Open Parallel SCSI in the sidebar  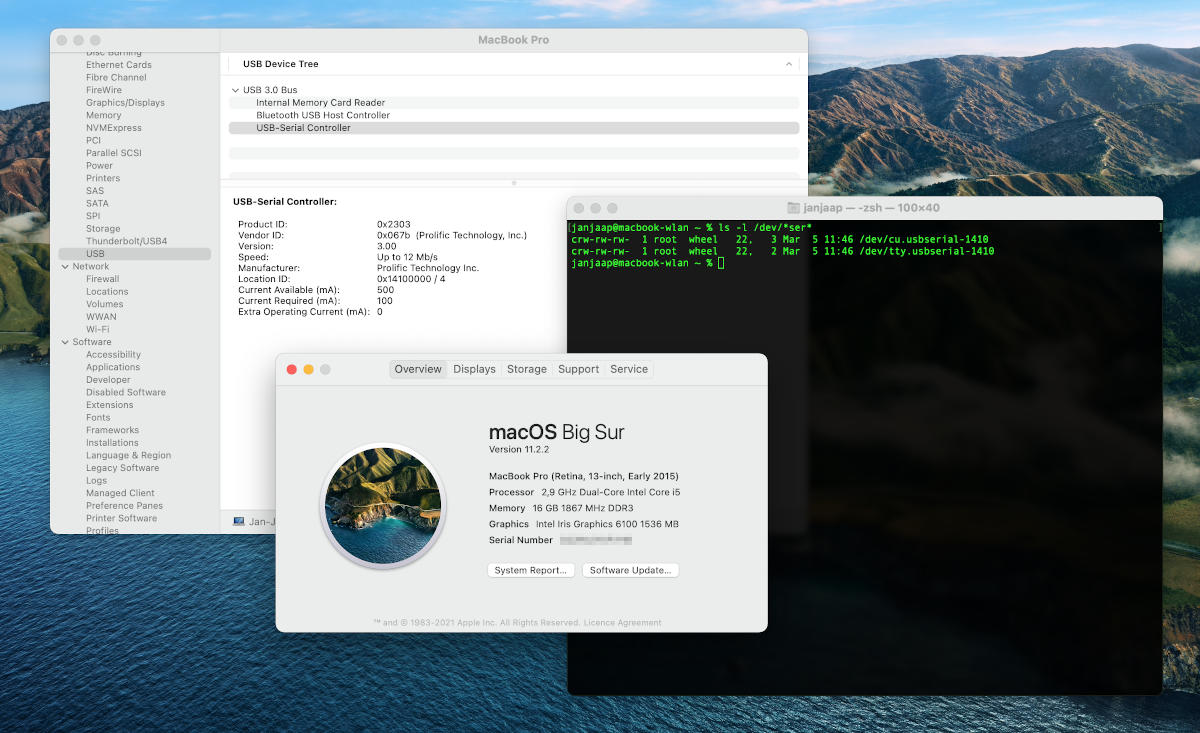click(x=114, y=153)
